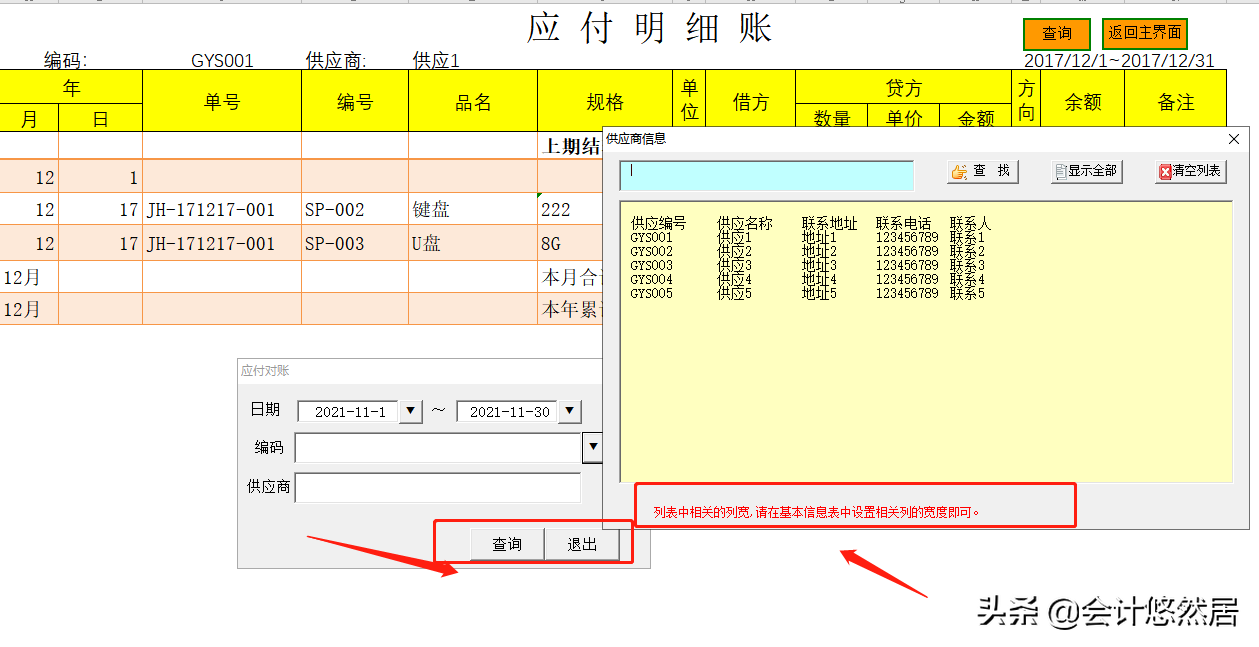Image resolution: width=1259 pixels, height=647 pixels.
Task: Click the 品名 column header
Action: [473, 101]
